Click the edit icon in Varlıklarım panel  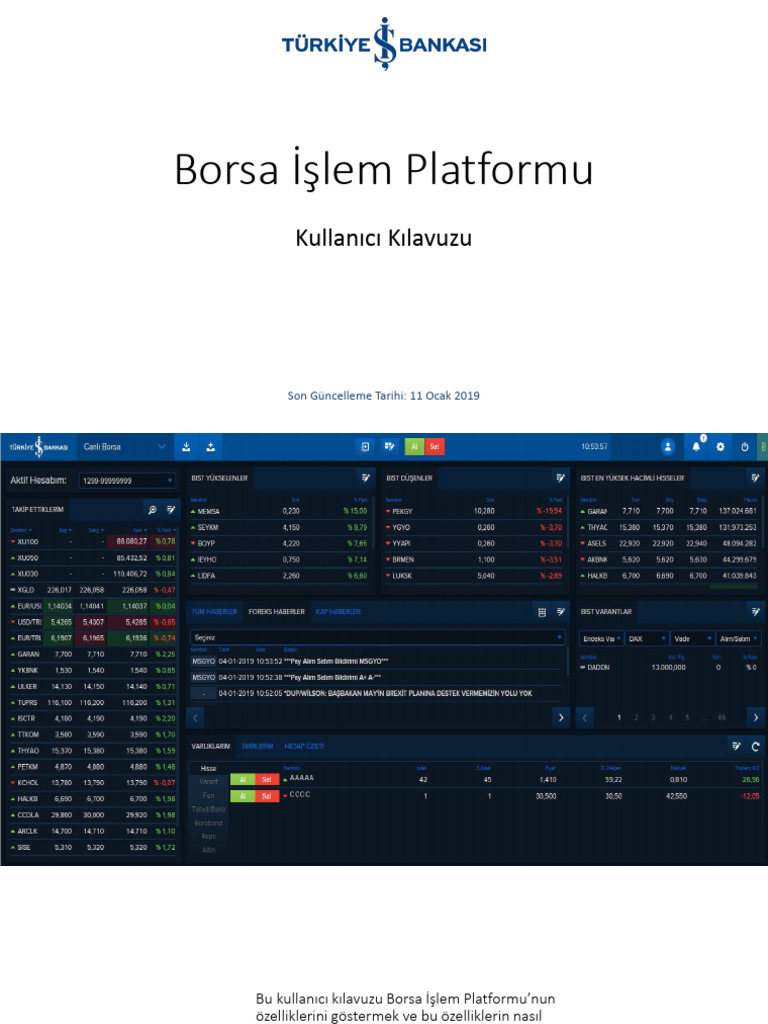point(737,746)
